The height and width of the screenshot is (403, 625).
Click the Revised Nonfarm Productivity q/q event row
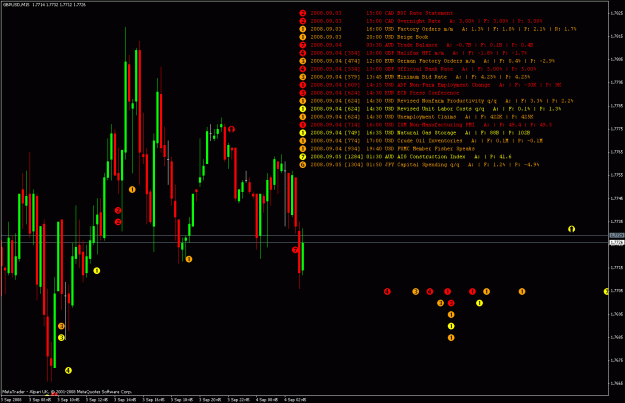click(x=442, y=101)
